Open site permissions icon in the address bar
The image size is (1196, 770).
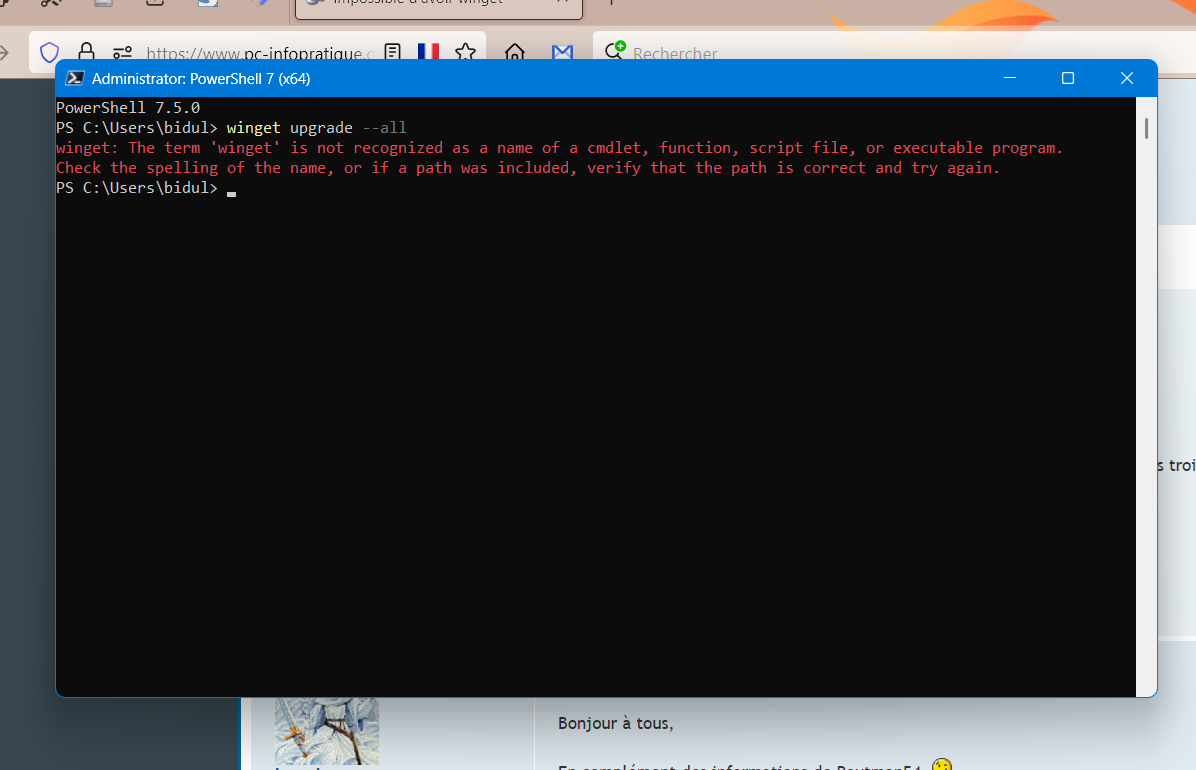(122, 52)
